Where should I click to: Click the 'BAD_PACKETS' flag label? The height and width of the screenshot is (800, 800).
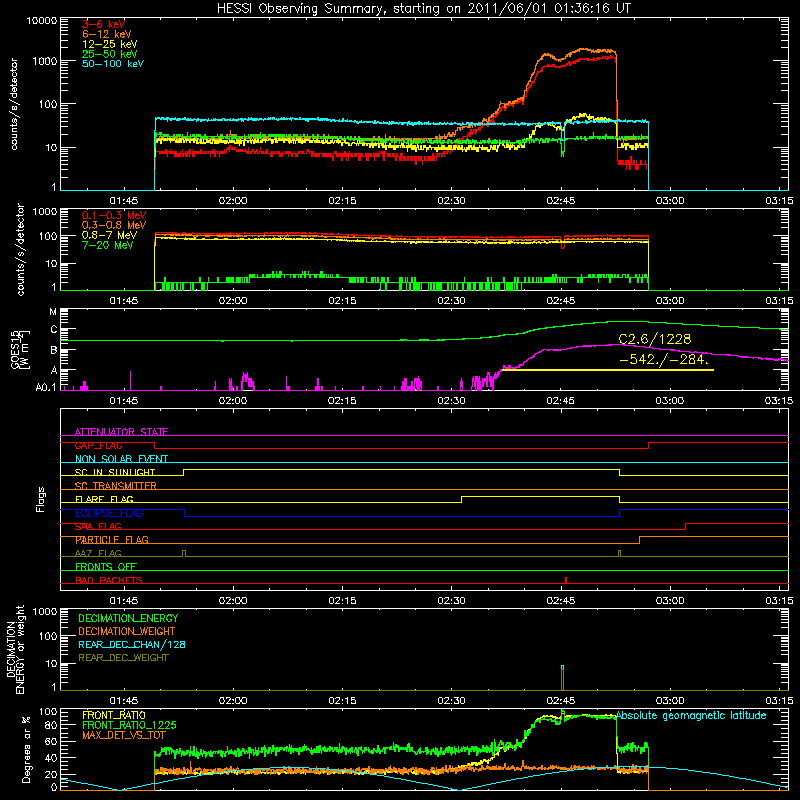109,581
